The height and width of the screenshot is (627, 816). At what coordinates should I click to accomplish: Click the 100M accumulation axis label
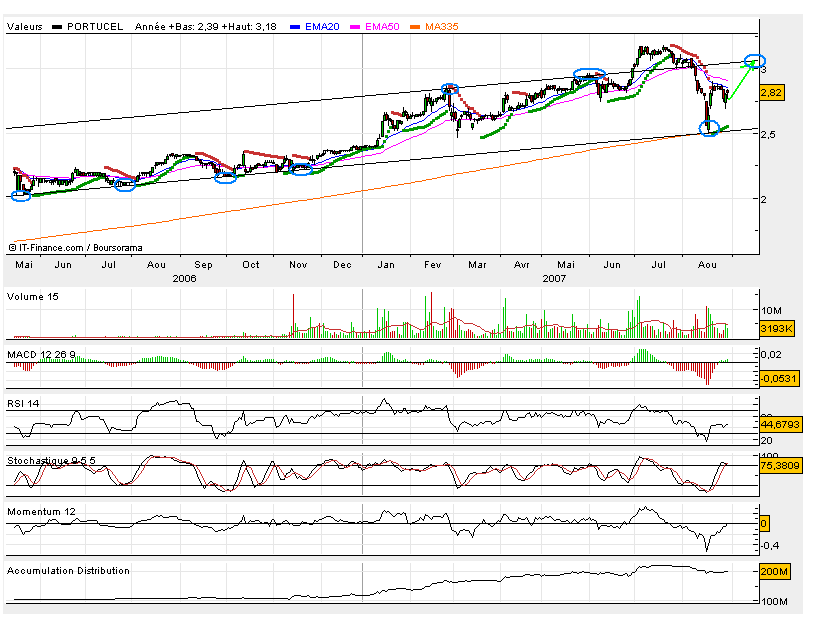(774, 602)
